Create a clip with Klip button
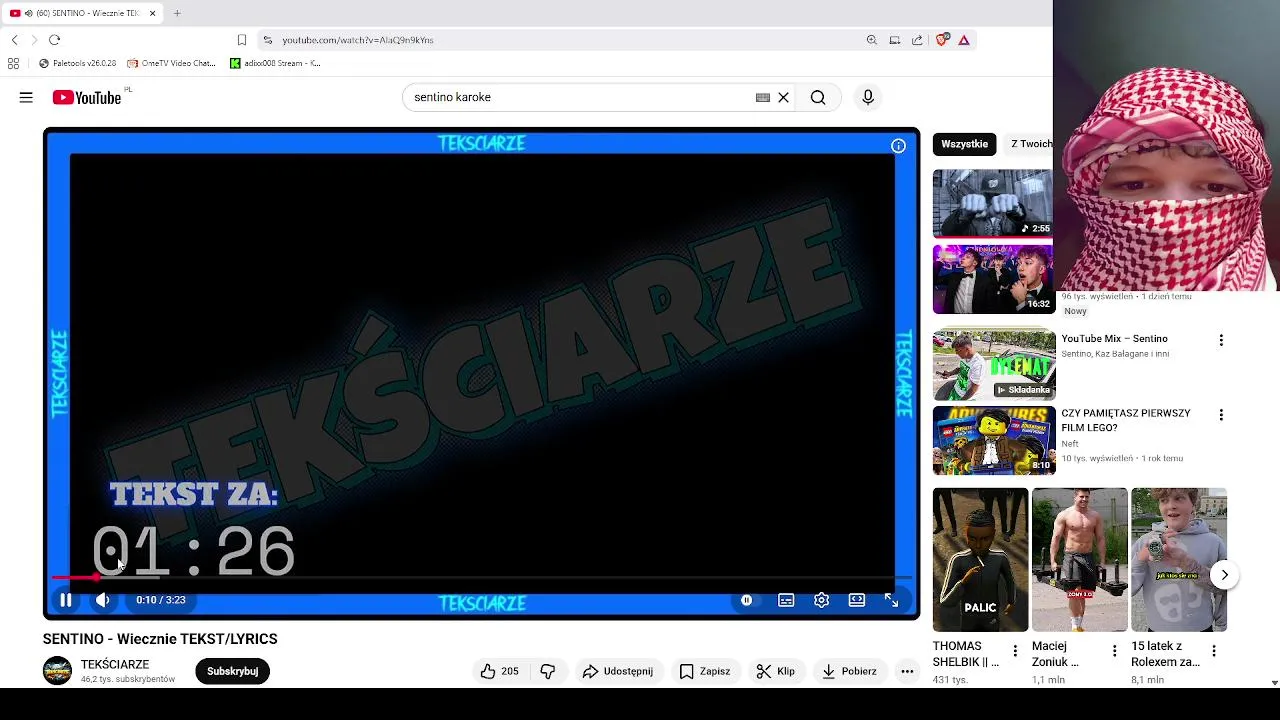This screenshot has width=1280, height=720. click(776, 671)
